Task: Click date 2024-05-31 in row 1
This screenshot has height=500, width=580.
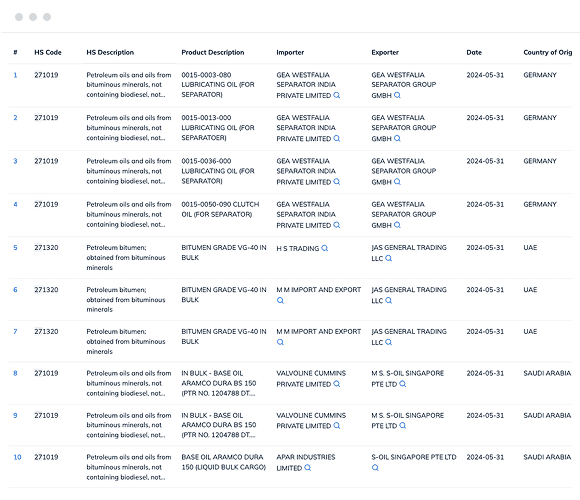Action: pyautogui.click(x=485, y=75)
